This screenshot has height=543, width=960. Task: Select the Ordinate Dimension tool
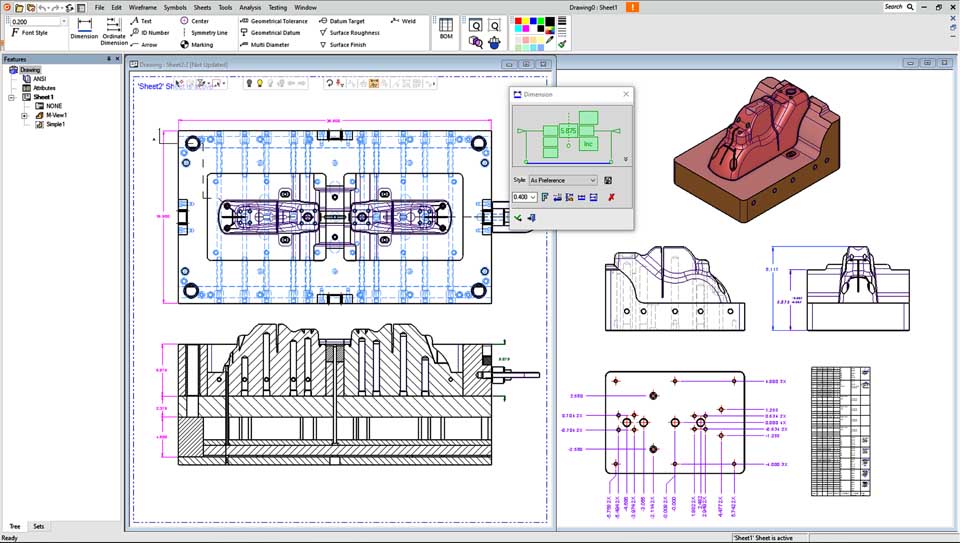point(114,31)
